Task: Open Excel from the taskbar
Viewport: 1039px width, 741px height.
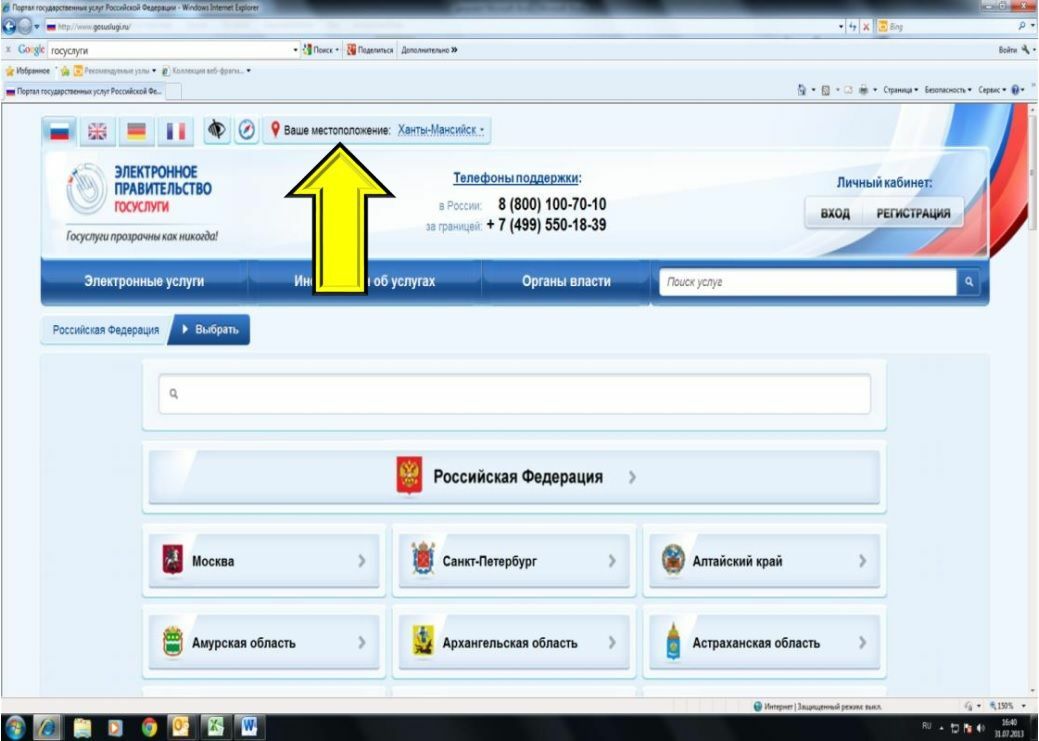Action: (x=215, y=727)
